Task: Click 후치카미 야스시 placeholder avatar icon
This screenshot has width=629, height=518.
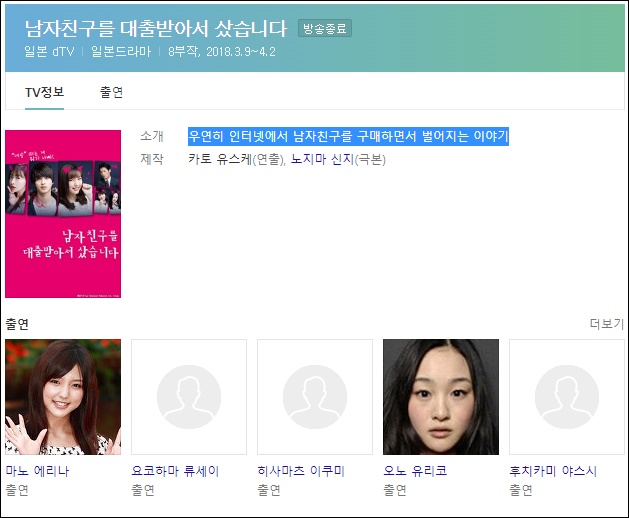Action: click(x=567, y=397)
